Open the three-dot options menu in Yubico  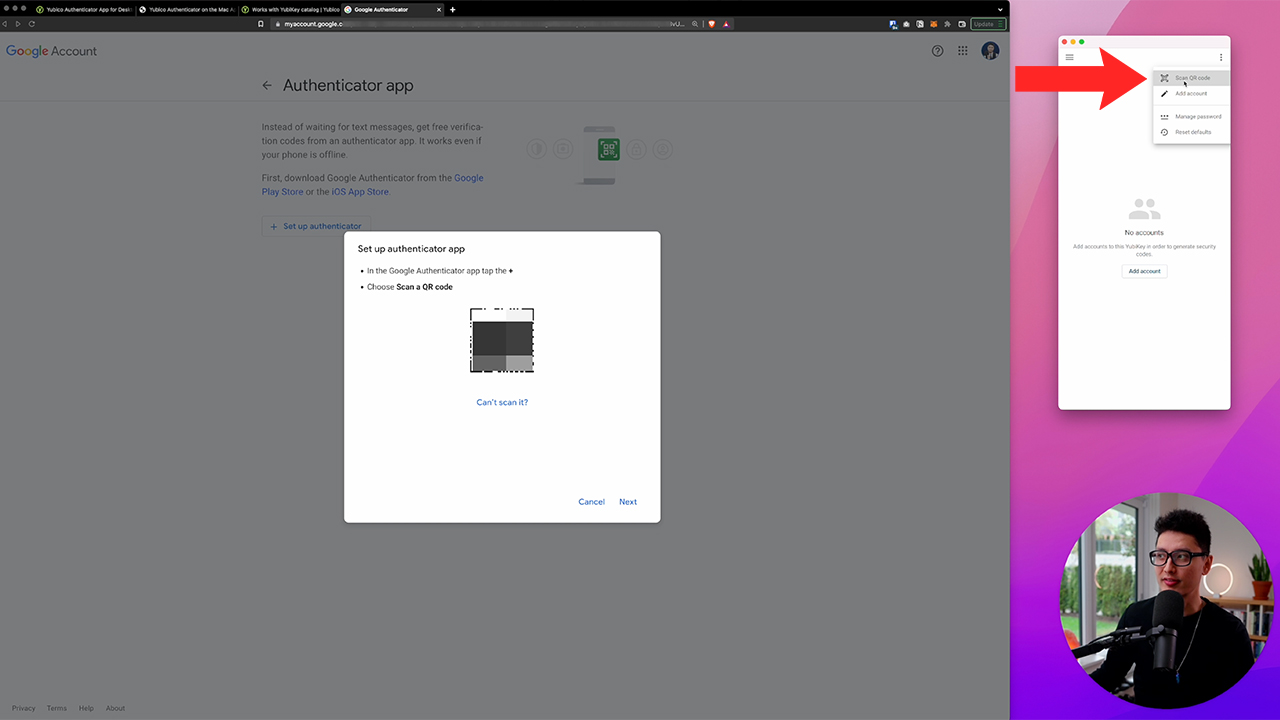1221,57
